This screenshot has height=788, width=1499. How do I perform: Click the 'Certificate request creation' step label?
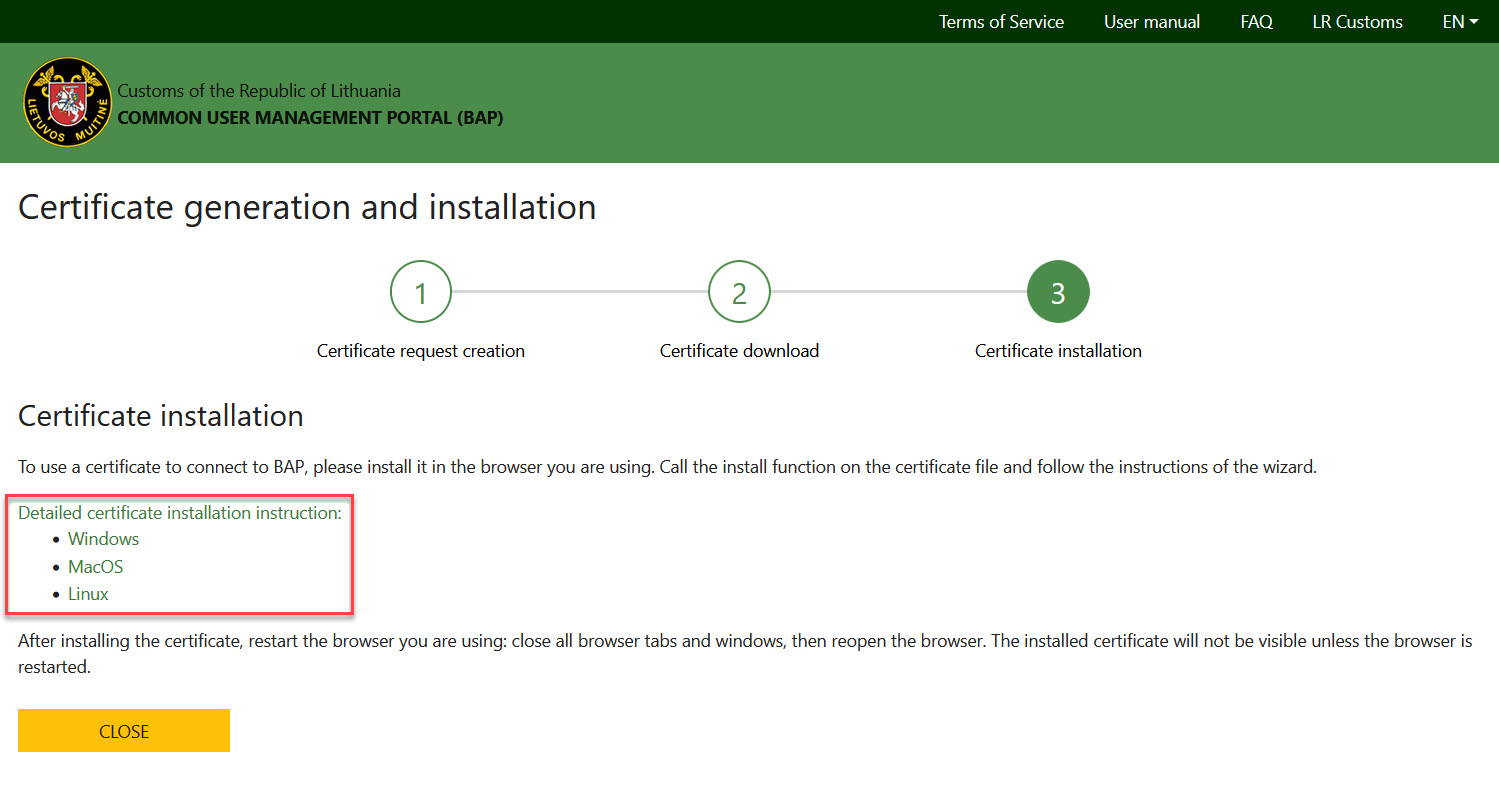pyautogui.click(x=421, y=351)
